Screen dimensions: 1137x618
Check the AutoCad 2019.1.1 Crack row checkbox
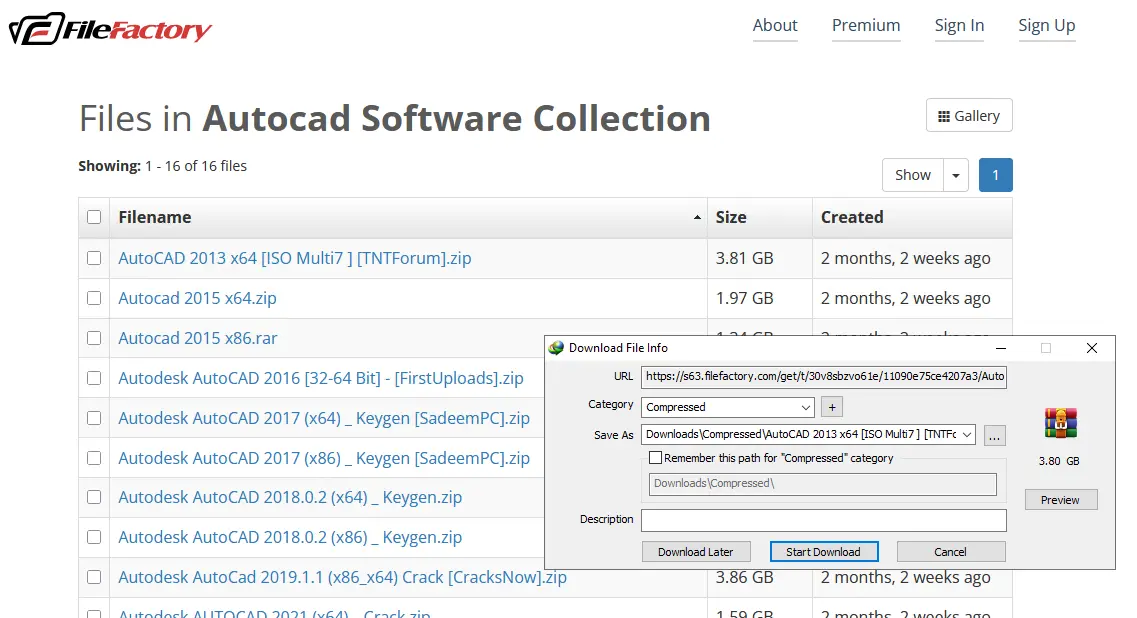pos(94,577)
